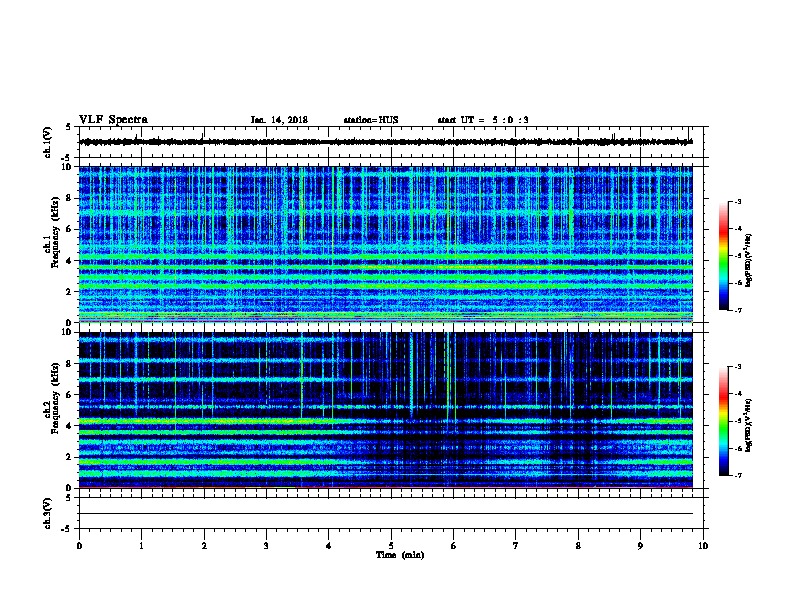This screenshot has height=612, width=792.
Task: Click the ch.2 spectrogram colorbar
Action: tap(723, 421)
